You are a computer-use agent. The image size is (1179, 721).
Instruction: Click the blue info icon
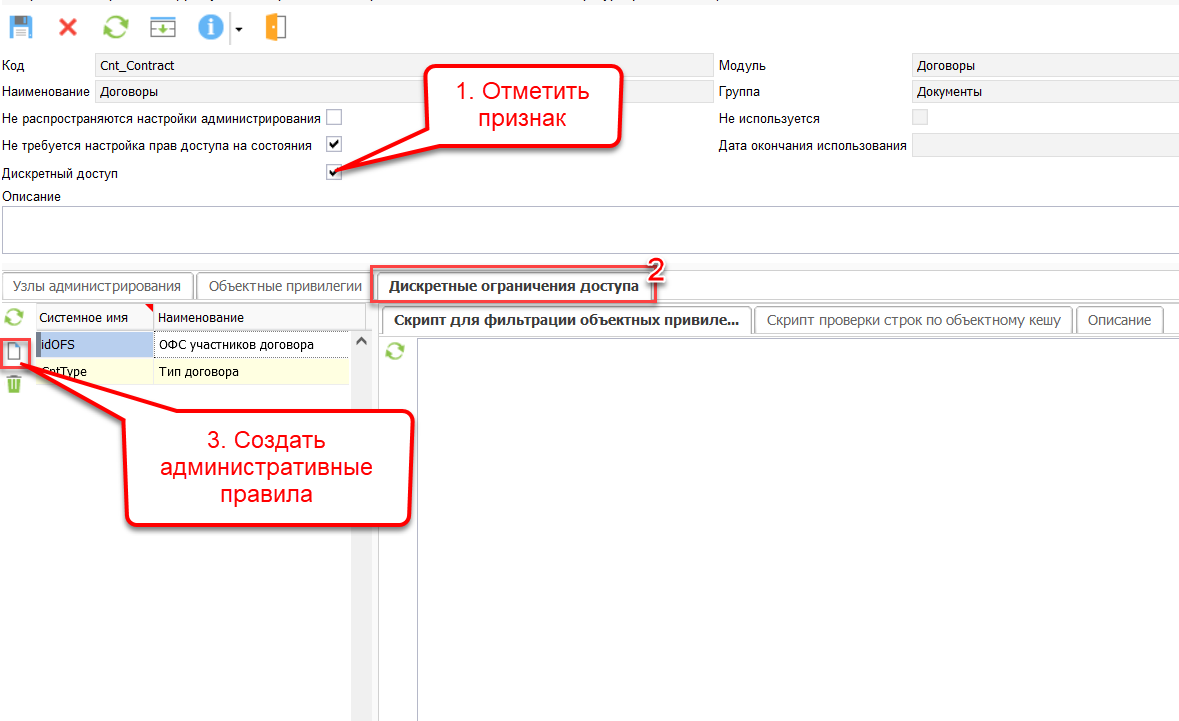click(210, 27)
